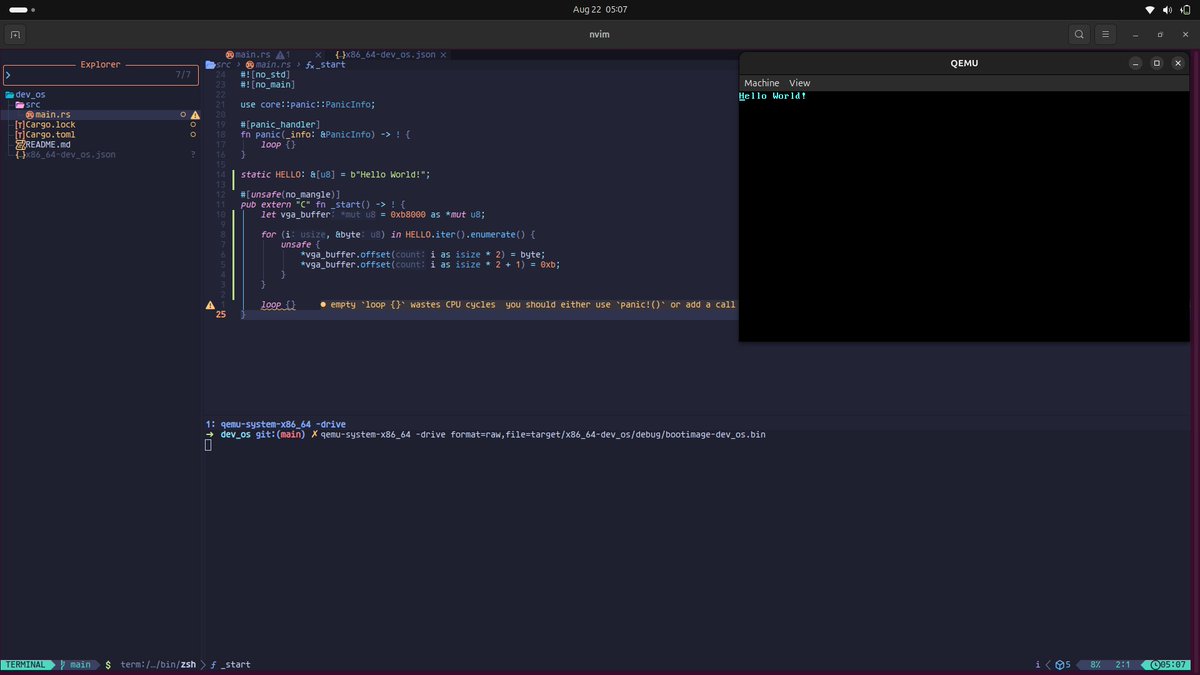
Task: Click the cube icon with 5 in statusline
Action: click(x=1061, y=664)
